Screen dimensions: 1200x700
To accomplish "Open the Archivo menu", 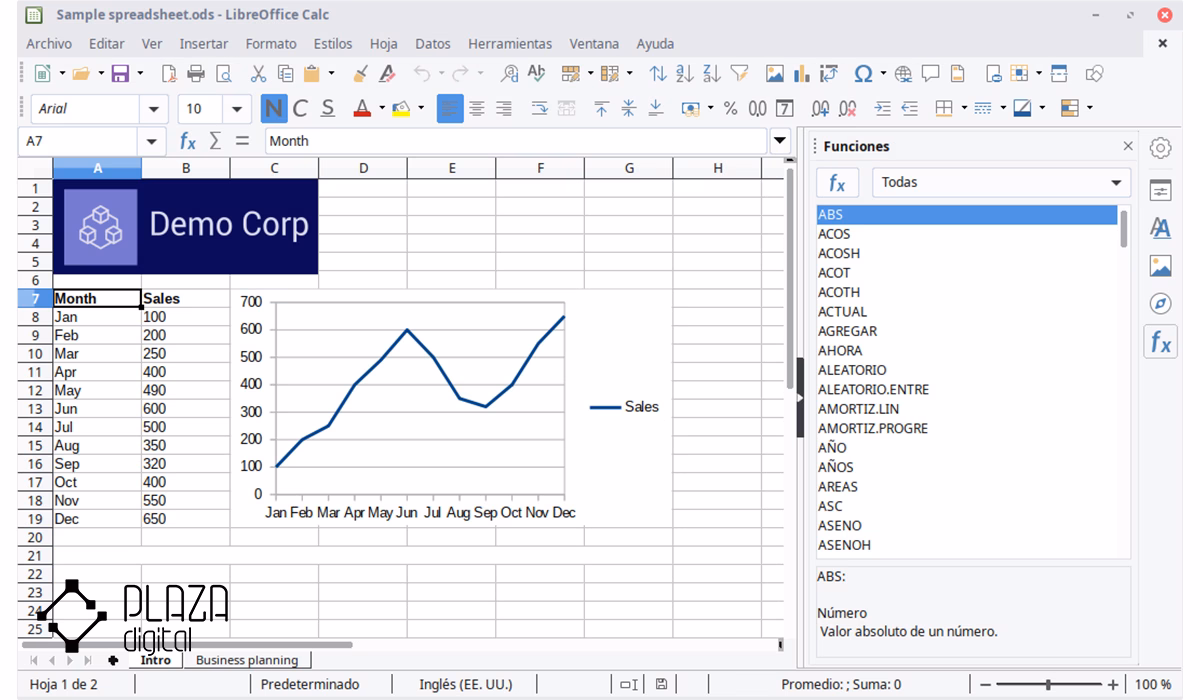I will 49,44.
